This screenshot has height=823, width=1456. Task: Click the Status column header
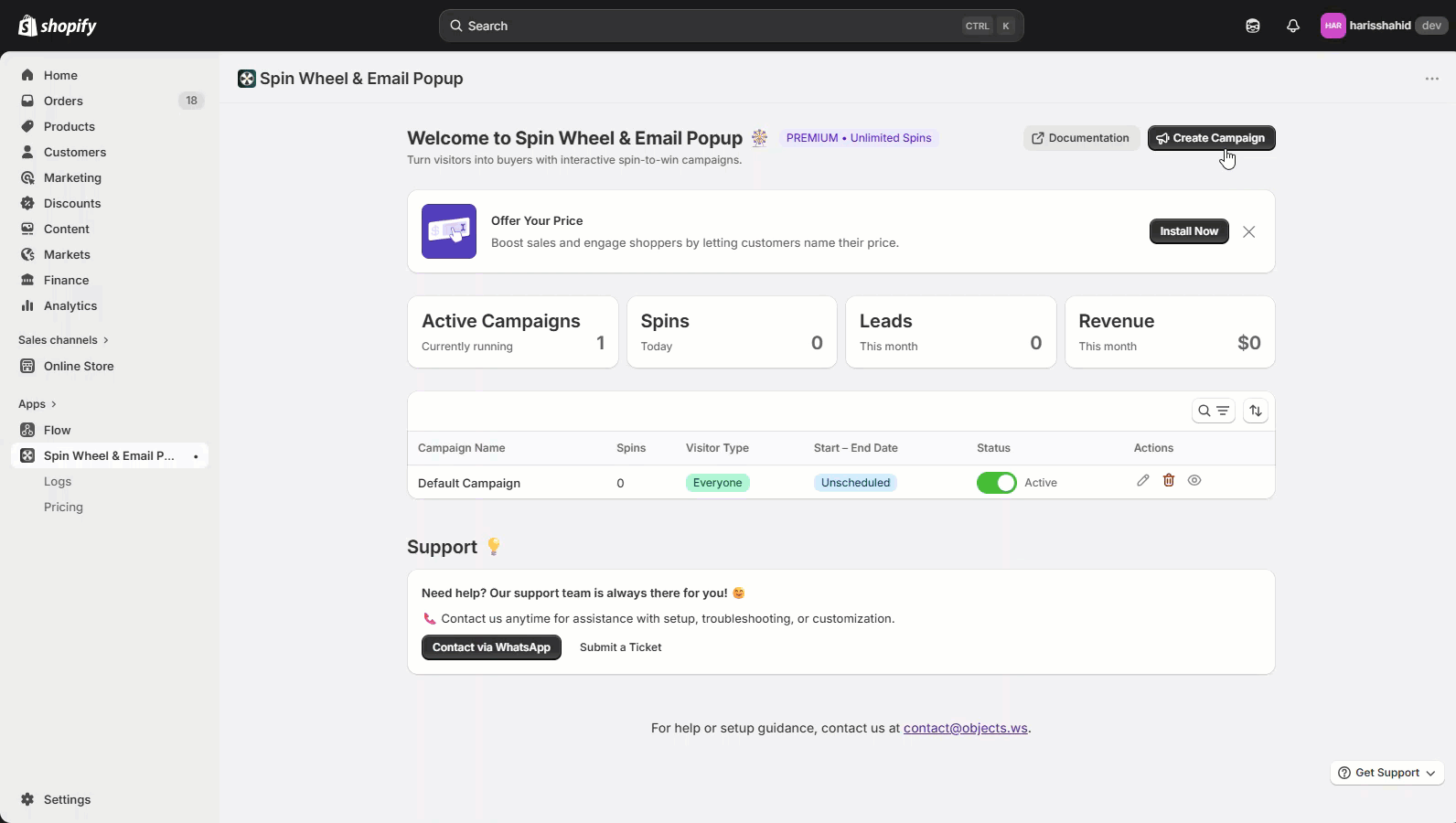993,448
